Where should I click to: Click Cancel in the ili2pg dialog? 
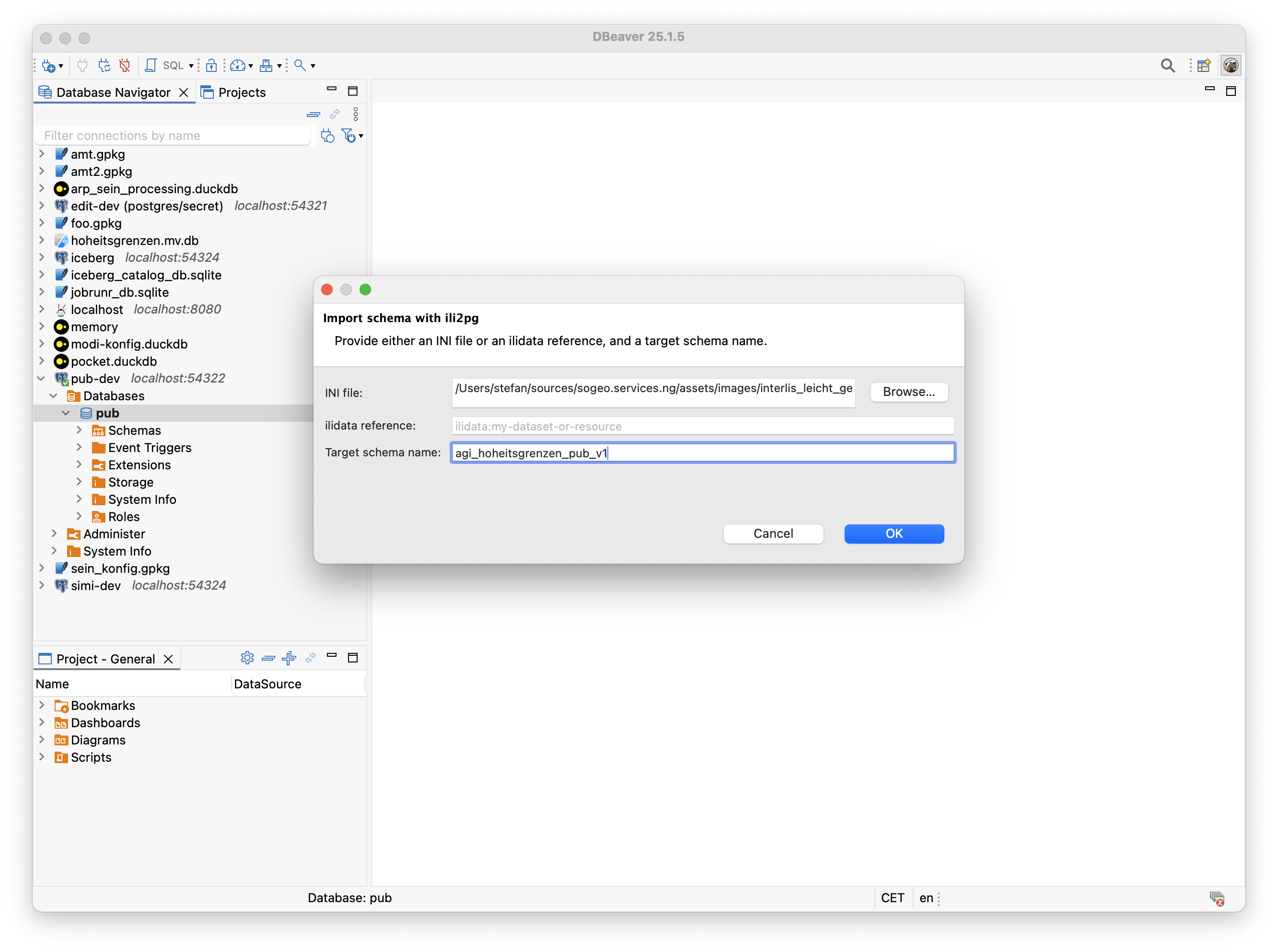[773, 534]
